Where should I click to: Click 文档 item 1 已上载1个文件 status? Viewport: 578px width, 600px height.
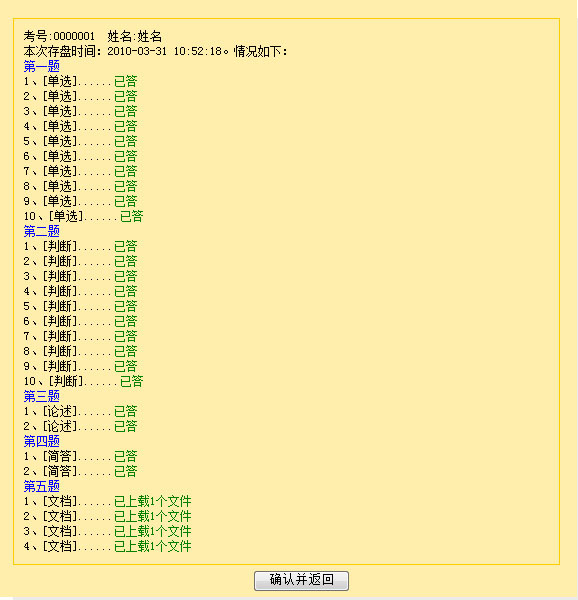click(x=153, y=501)
